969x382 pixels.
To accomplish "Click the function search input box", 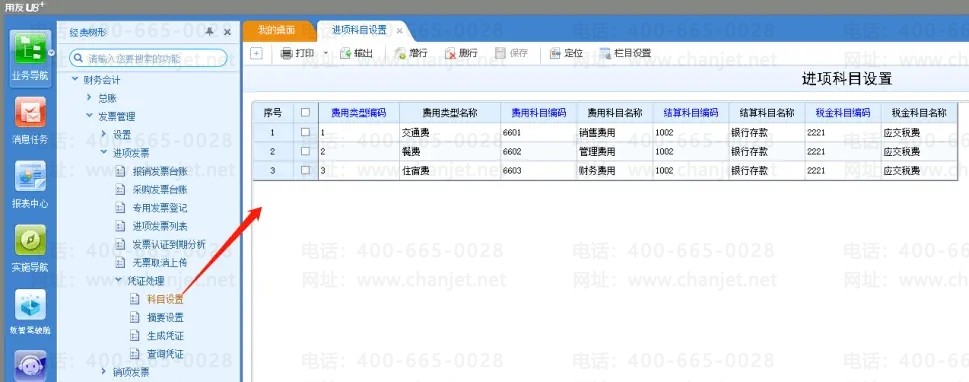I will [148, 59].
